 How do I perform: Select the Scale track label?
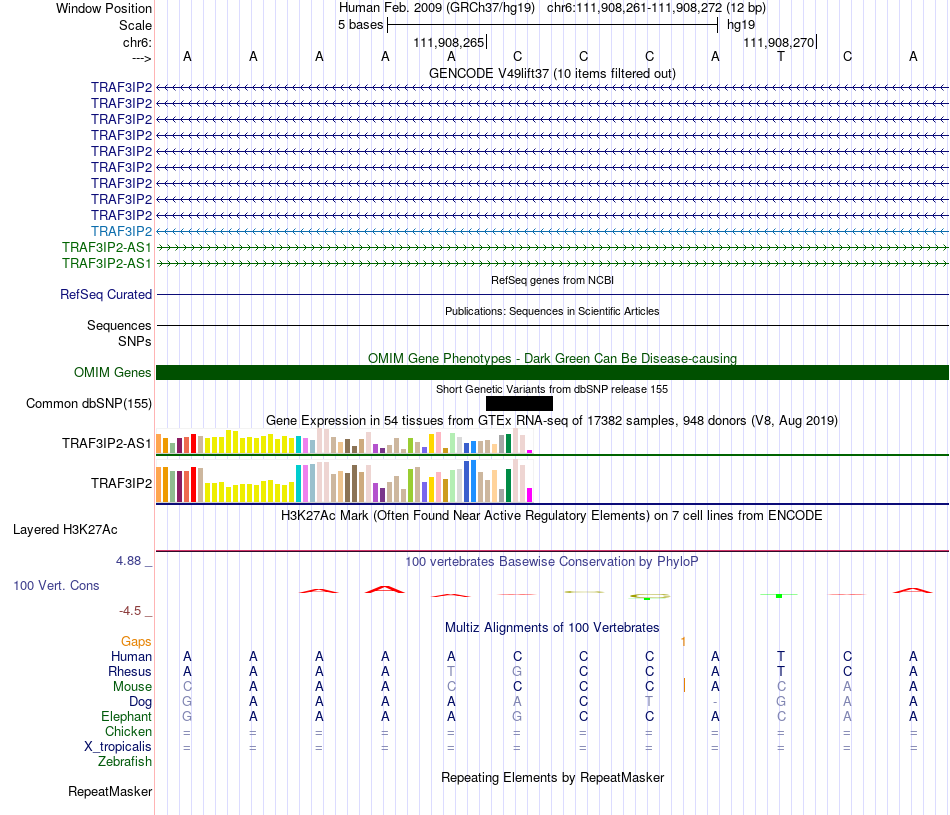pyautogui.click(x=135, y=25)
